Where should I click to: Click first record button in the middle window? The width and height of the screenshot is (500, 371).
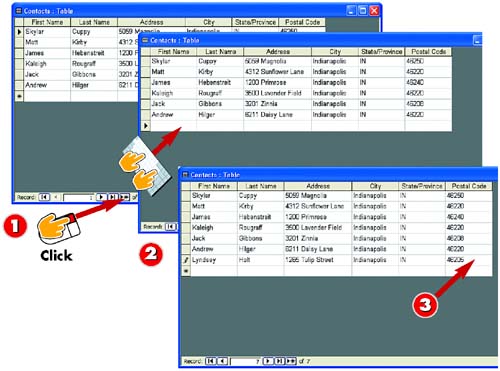(170, 227)
